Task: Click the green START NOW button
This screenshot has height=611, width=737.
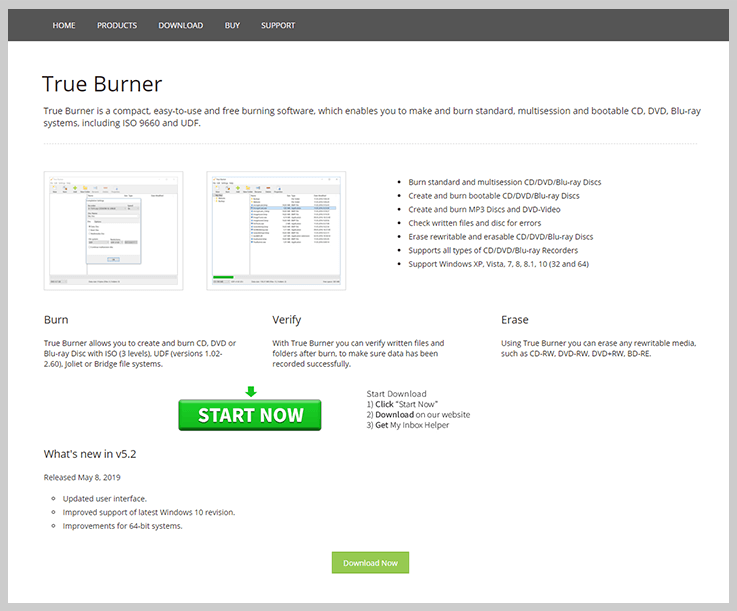Action: [x=250, y=415]
